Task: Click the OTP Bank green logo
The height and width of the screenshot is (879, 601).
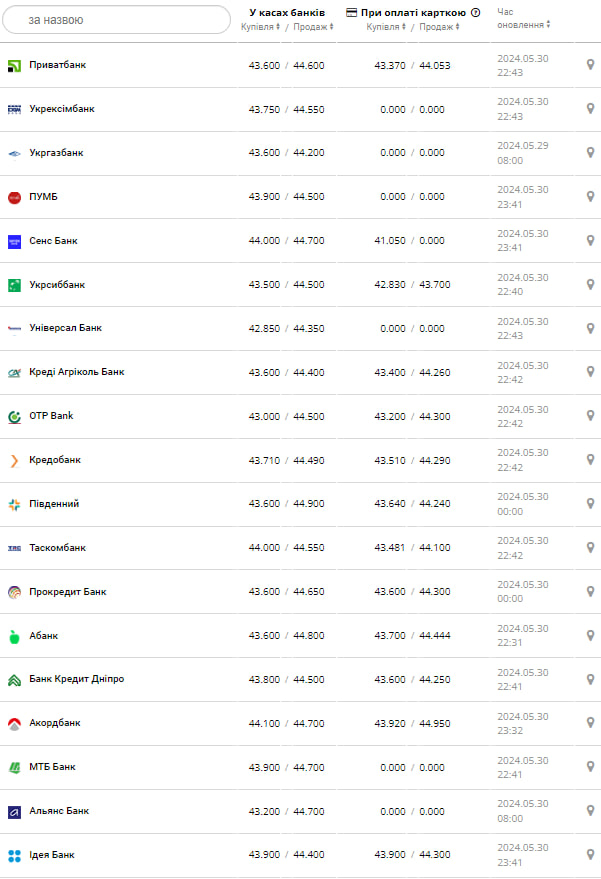Action: (15, 416)
